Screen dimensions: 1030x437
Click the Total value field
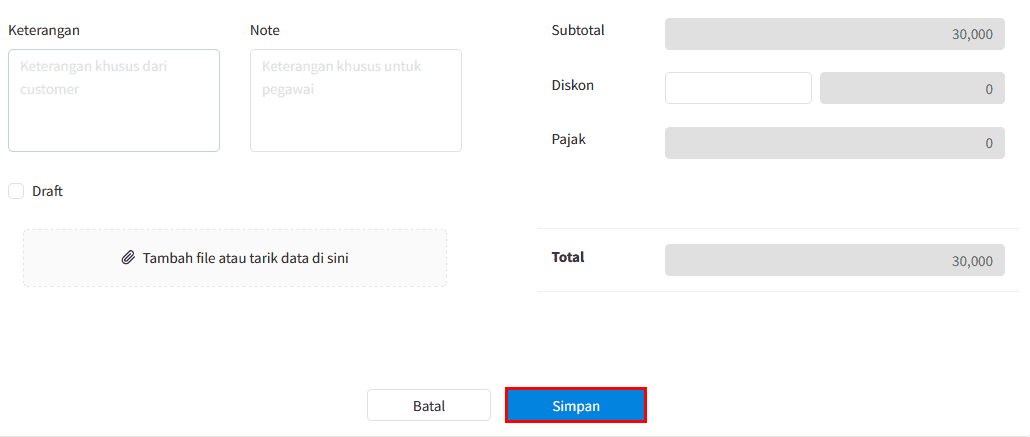pos(835,260)
